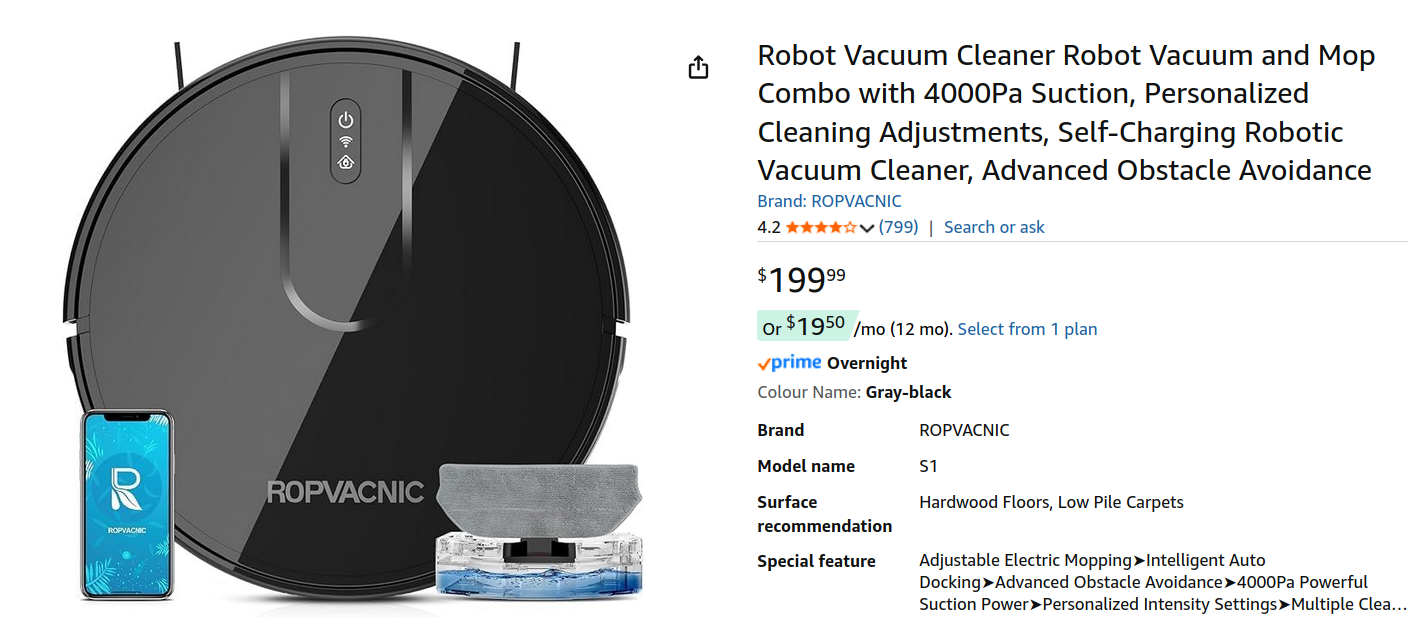This screenshot has width=1423, height=621.
Task: Click the home icon on the vacuum
Action: pos(346,162)
